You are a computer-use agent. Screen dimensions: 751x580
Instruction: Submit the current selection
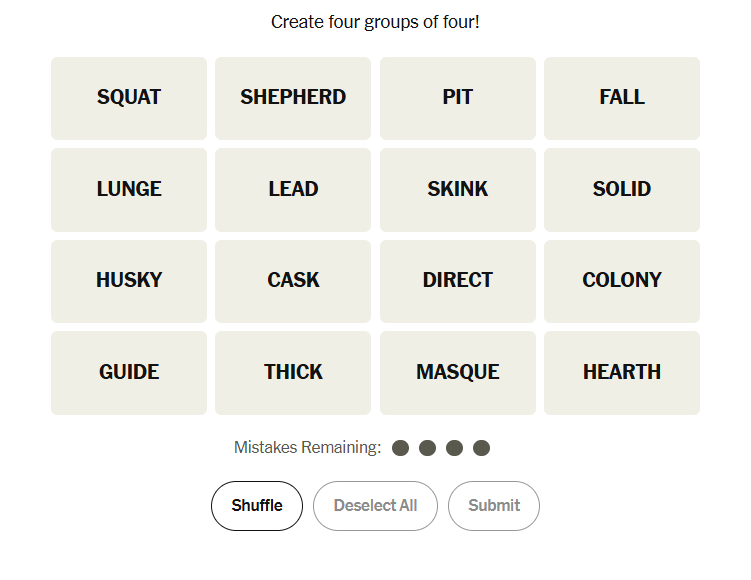pyautogui.click(x=494, y=506)
